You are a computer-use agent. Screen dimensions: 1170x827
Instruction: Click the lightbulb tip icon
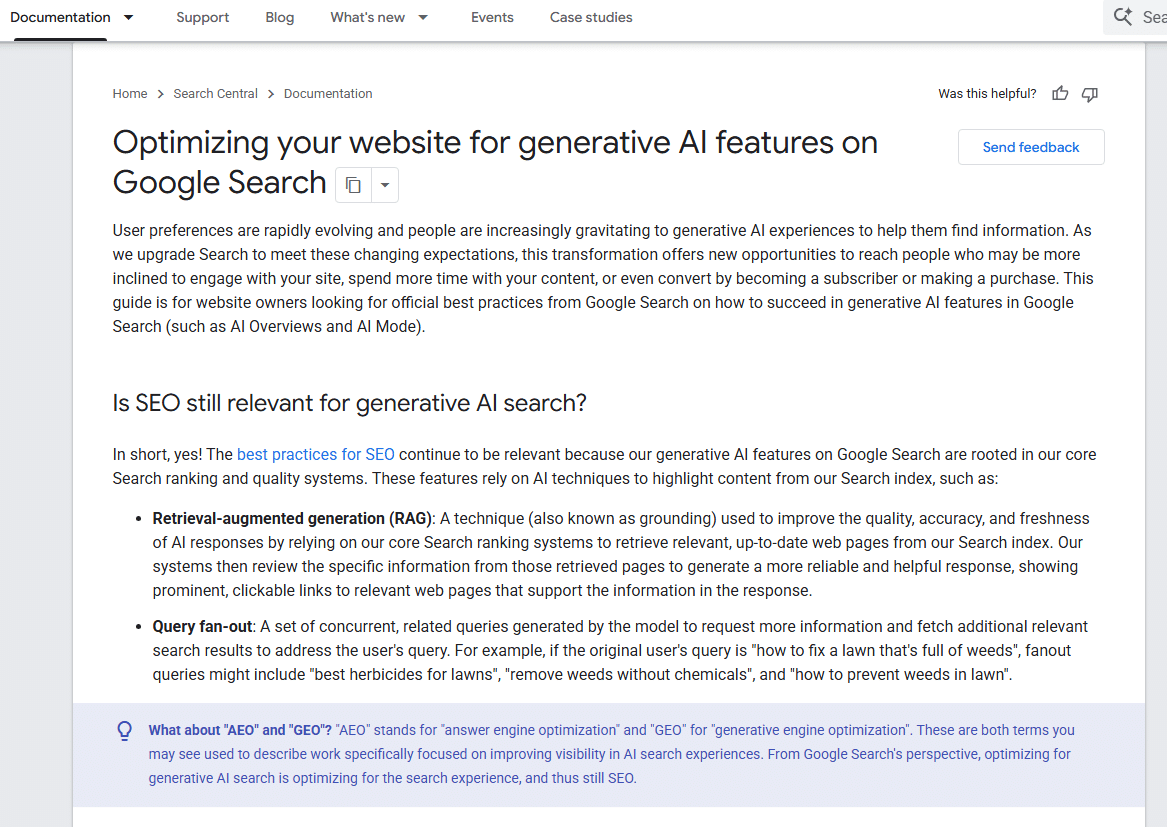(125, 731)
